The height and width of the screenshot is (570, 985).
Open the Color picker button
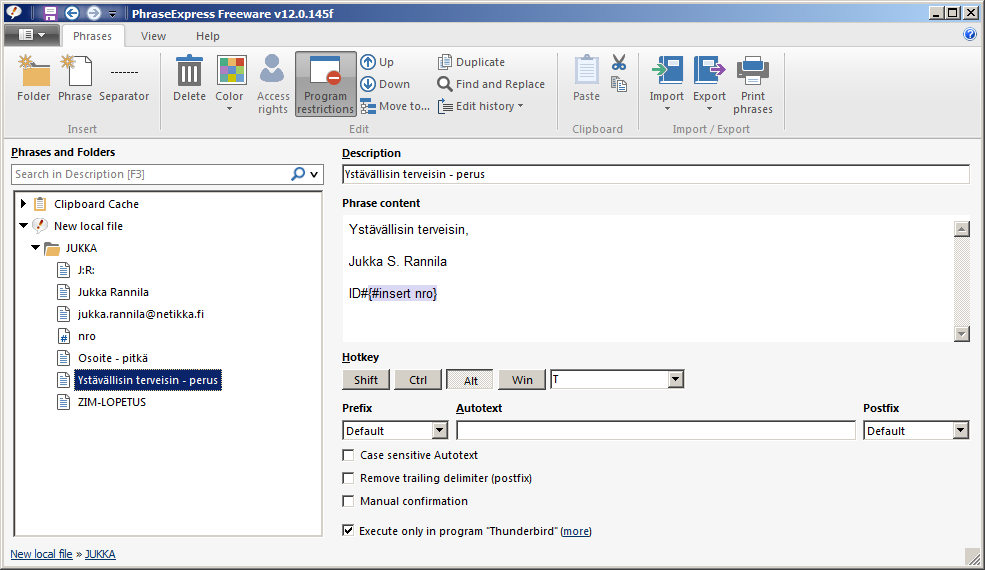pos(229,83)
